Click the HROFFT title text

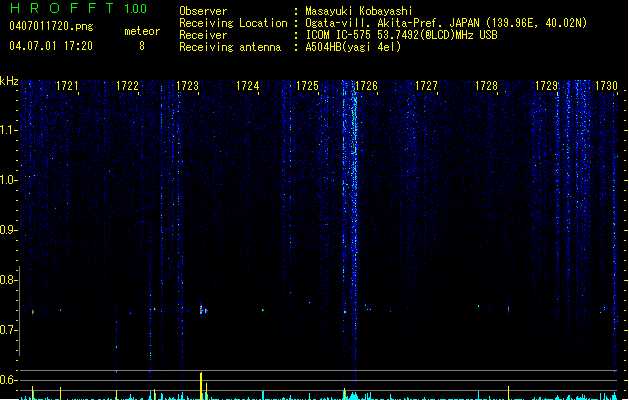click(x=61, y=8)
